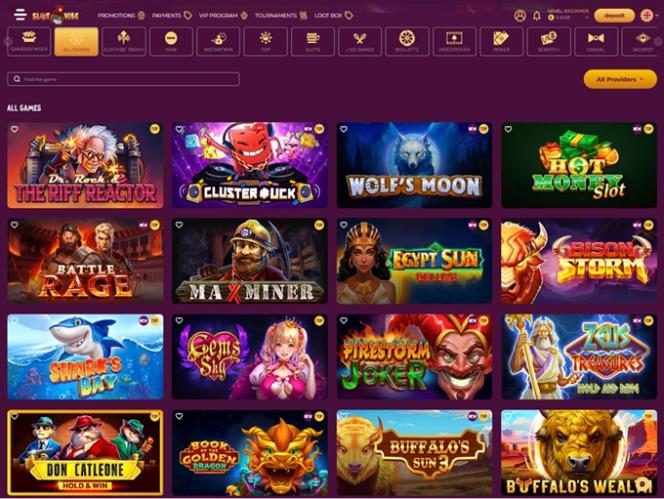
Task: Favorite Wolf's Moon with heart icon
Action: pos(343,129)
